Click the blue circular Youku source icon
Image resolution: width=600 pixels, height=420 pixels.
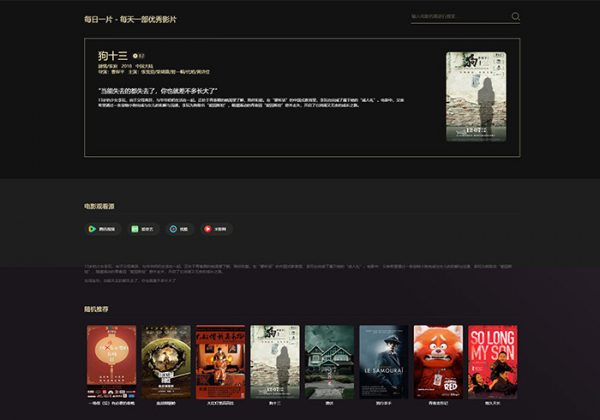pos(173,229)
